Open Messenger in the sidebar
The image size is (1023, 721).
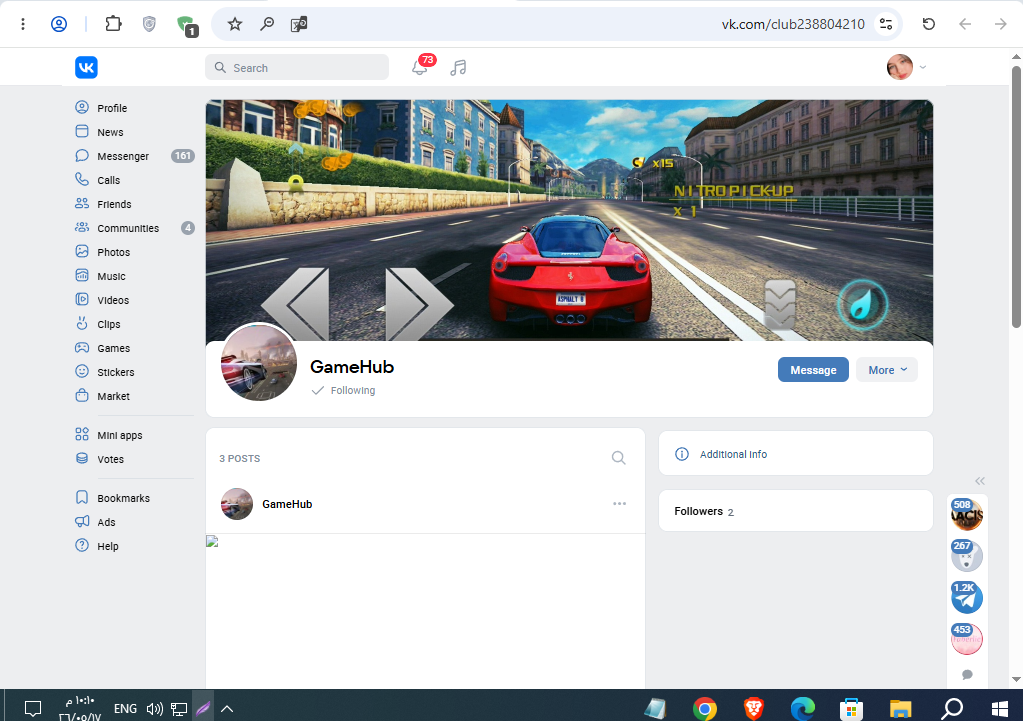click(123, 156)
